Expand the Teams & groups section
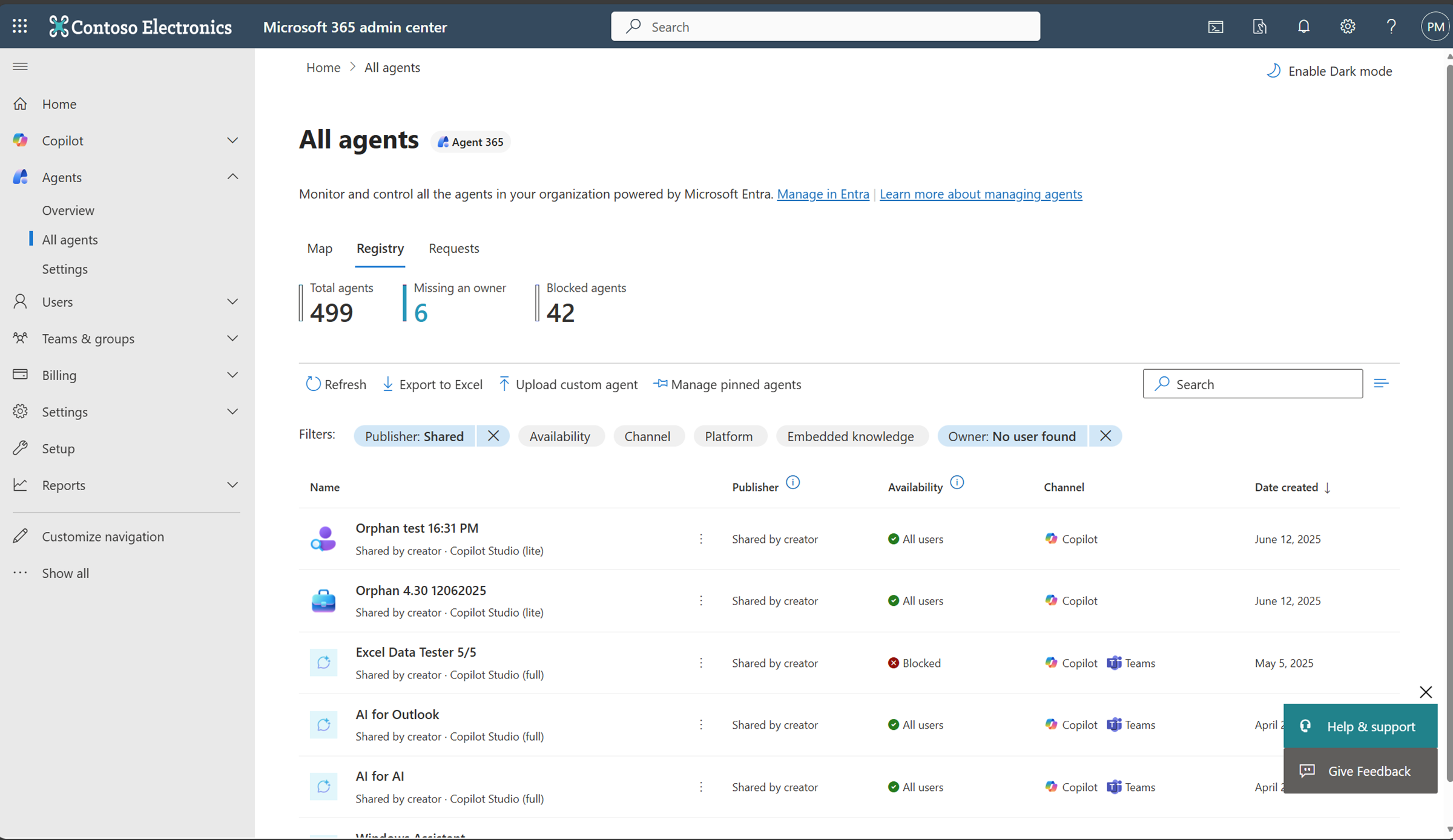This screenshot has height=840, width=1453. point(232,338)
